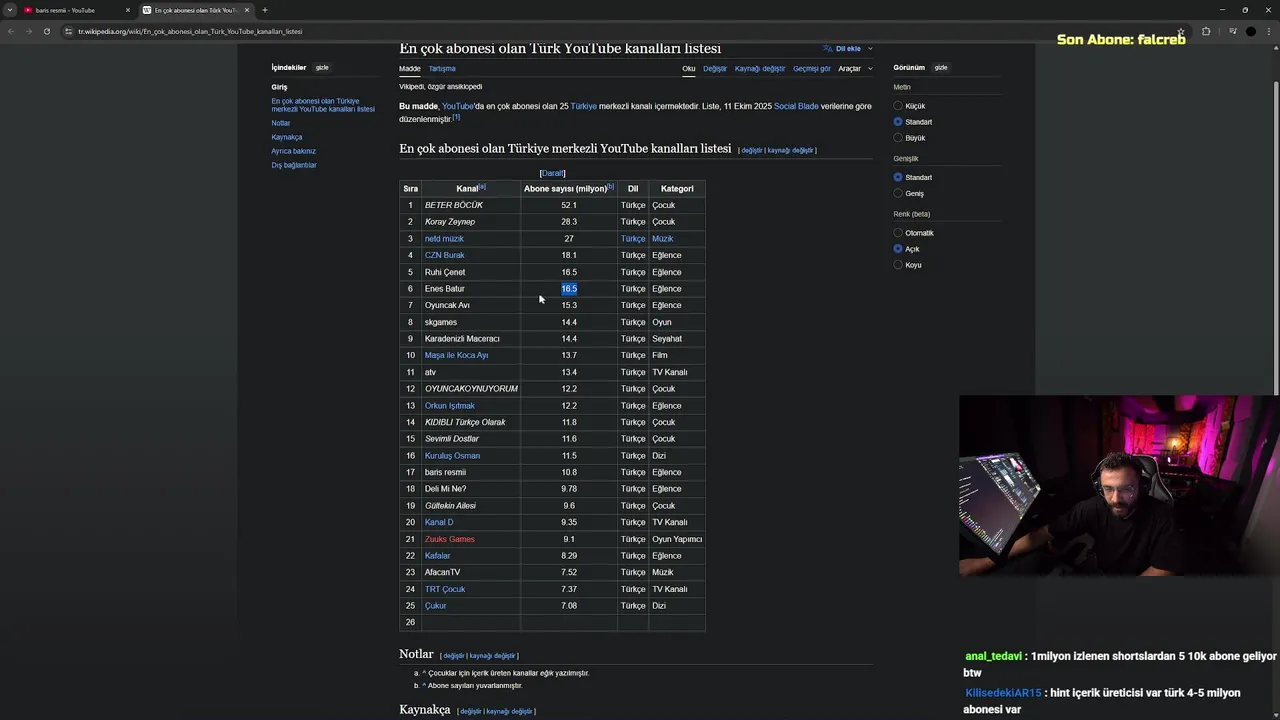Go to Dış bağlantılar in contents
Viewport: 1280px width, 720px height.
point(294,165)
